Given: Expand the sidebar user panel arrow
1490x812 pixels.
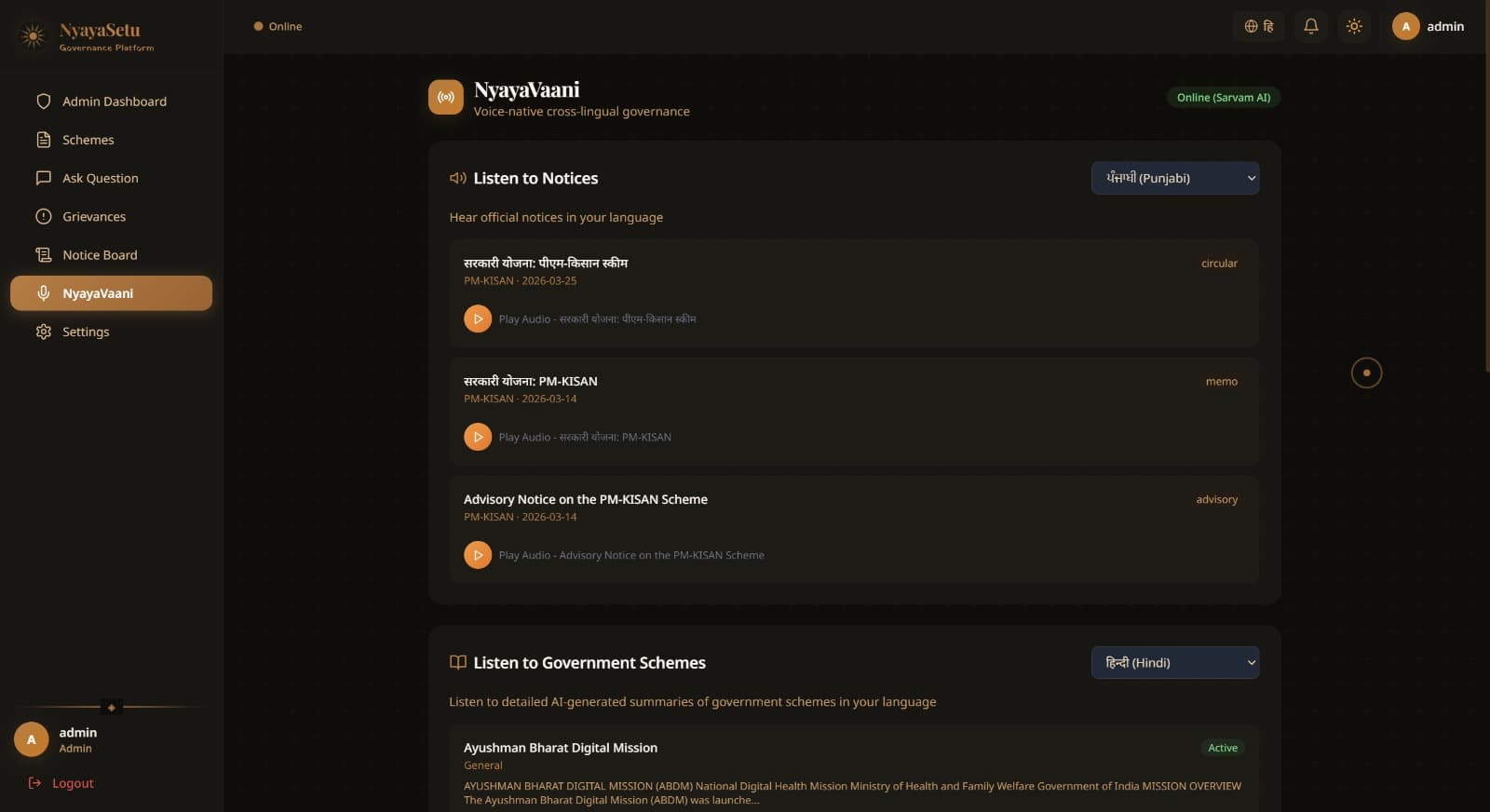Looking at the screenshot, I should (x=111, y=708).
